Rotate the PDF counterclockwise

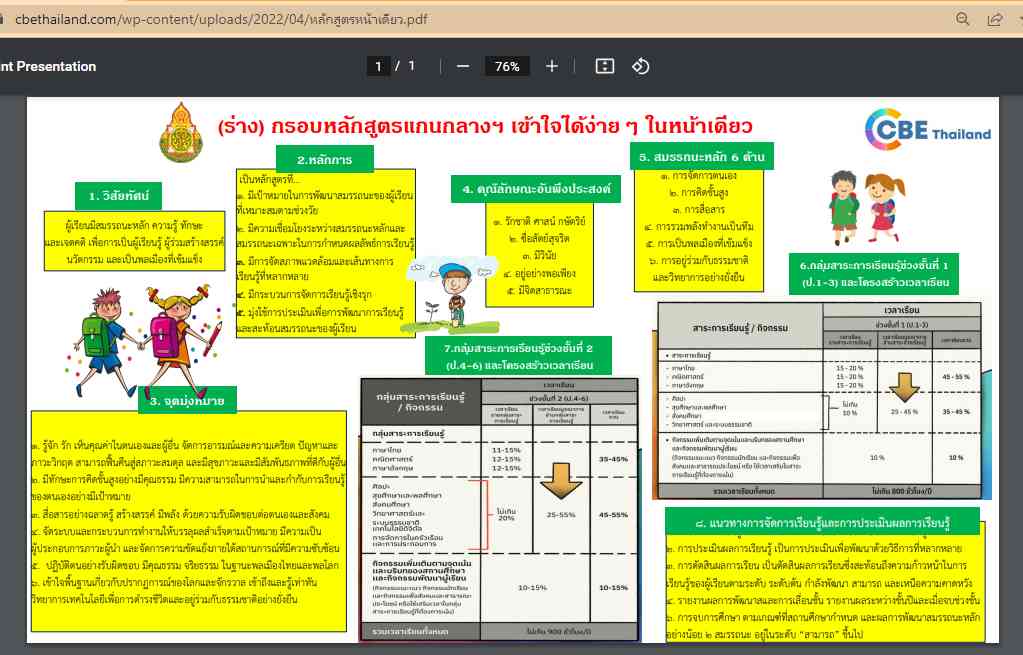[x=642, y=66]
